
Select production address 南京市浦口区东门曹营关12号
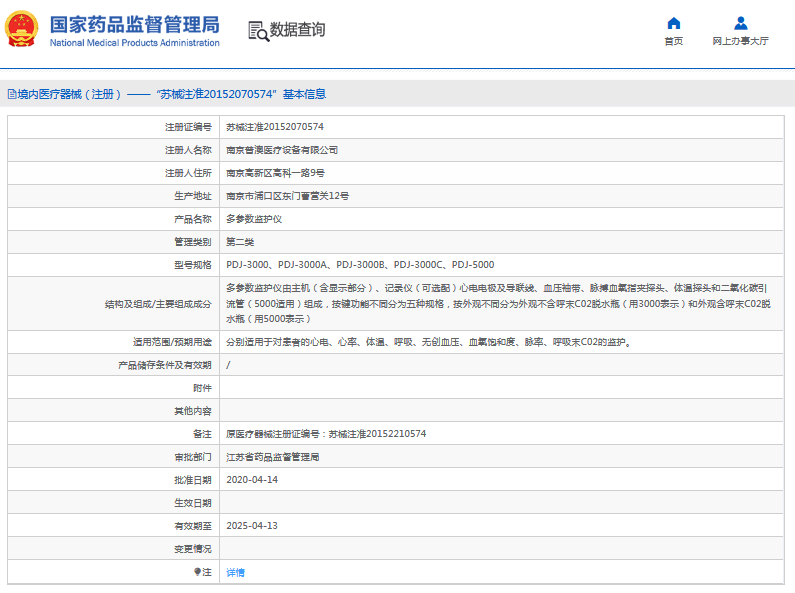(x=287, y=196)
